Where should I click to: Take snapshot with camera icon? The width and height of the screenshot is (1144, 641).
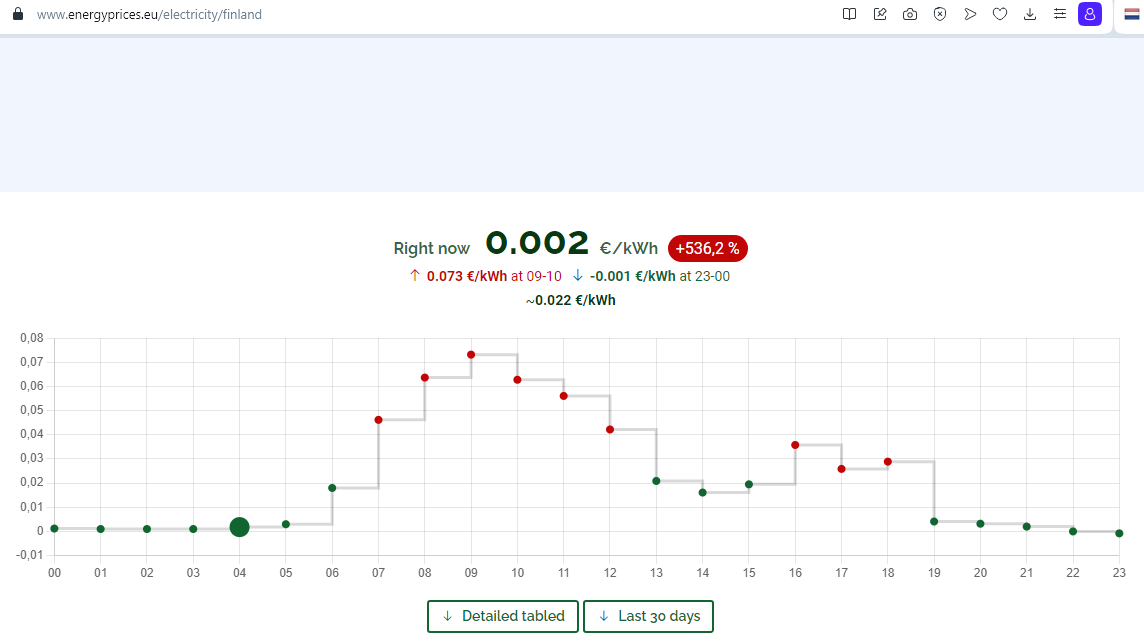(x=910, y=14)
